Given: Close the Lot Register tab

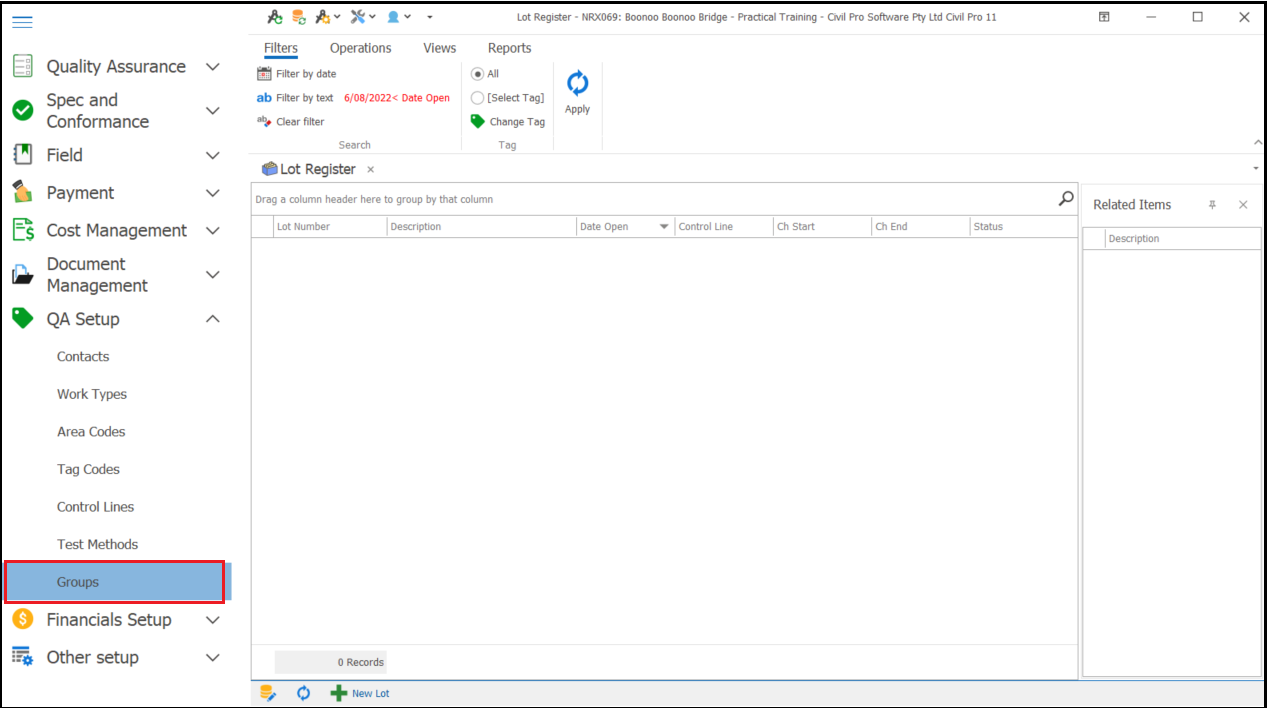Looking at the screenshot, I should point(370,170).
